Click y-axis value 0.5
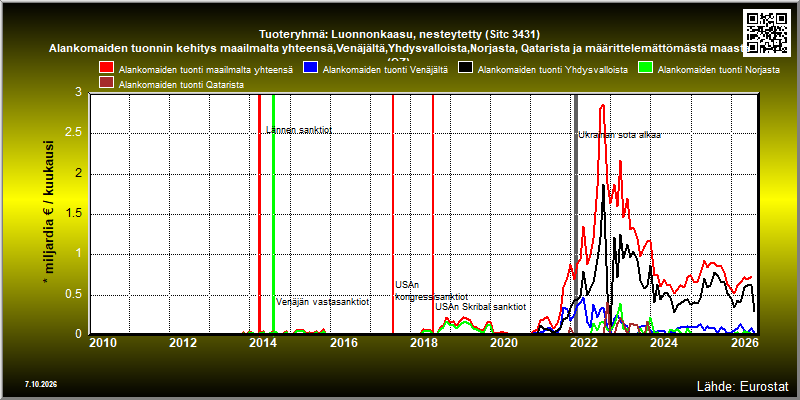 click(x=73, y=294)
